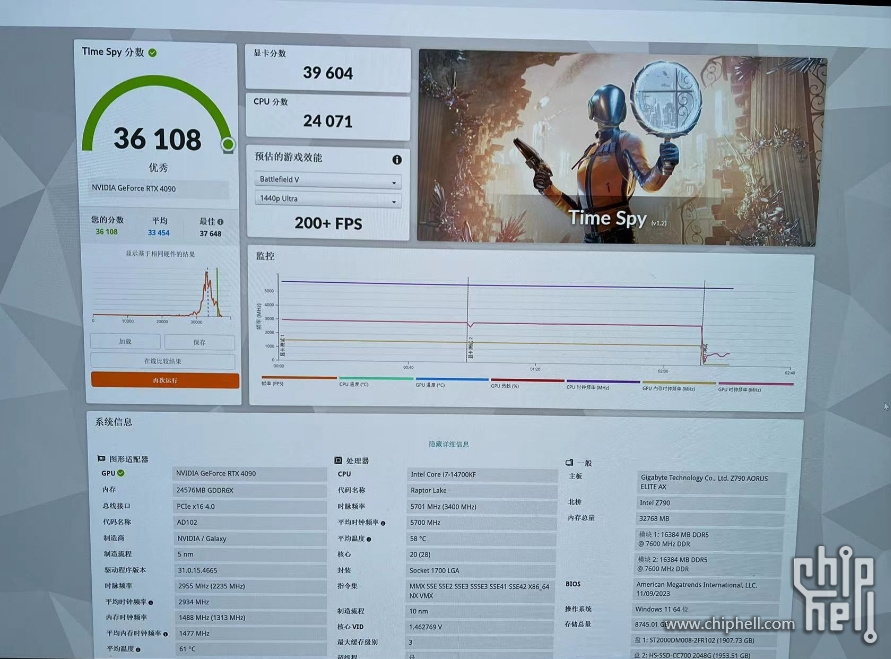Viewport: 891px width, 659px height.
Task: Click the Windows 11 64 位 value
Action: tap(708, 609)
